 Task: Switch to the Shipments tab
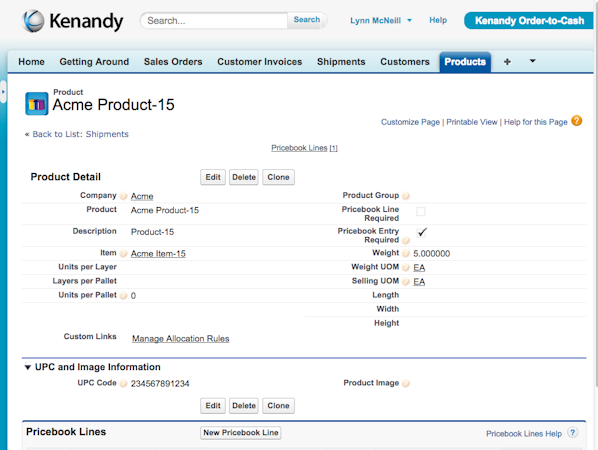pyautogui.click(x=341, y=61)
